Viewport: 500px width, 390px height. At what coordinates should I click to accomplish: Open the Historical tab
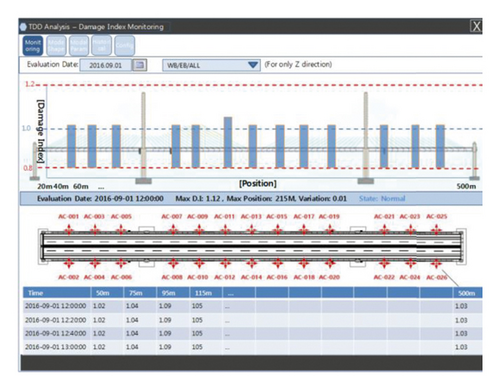pyautogui.click(x=101, y=46)
